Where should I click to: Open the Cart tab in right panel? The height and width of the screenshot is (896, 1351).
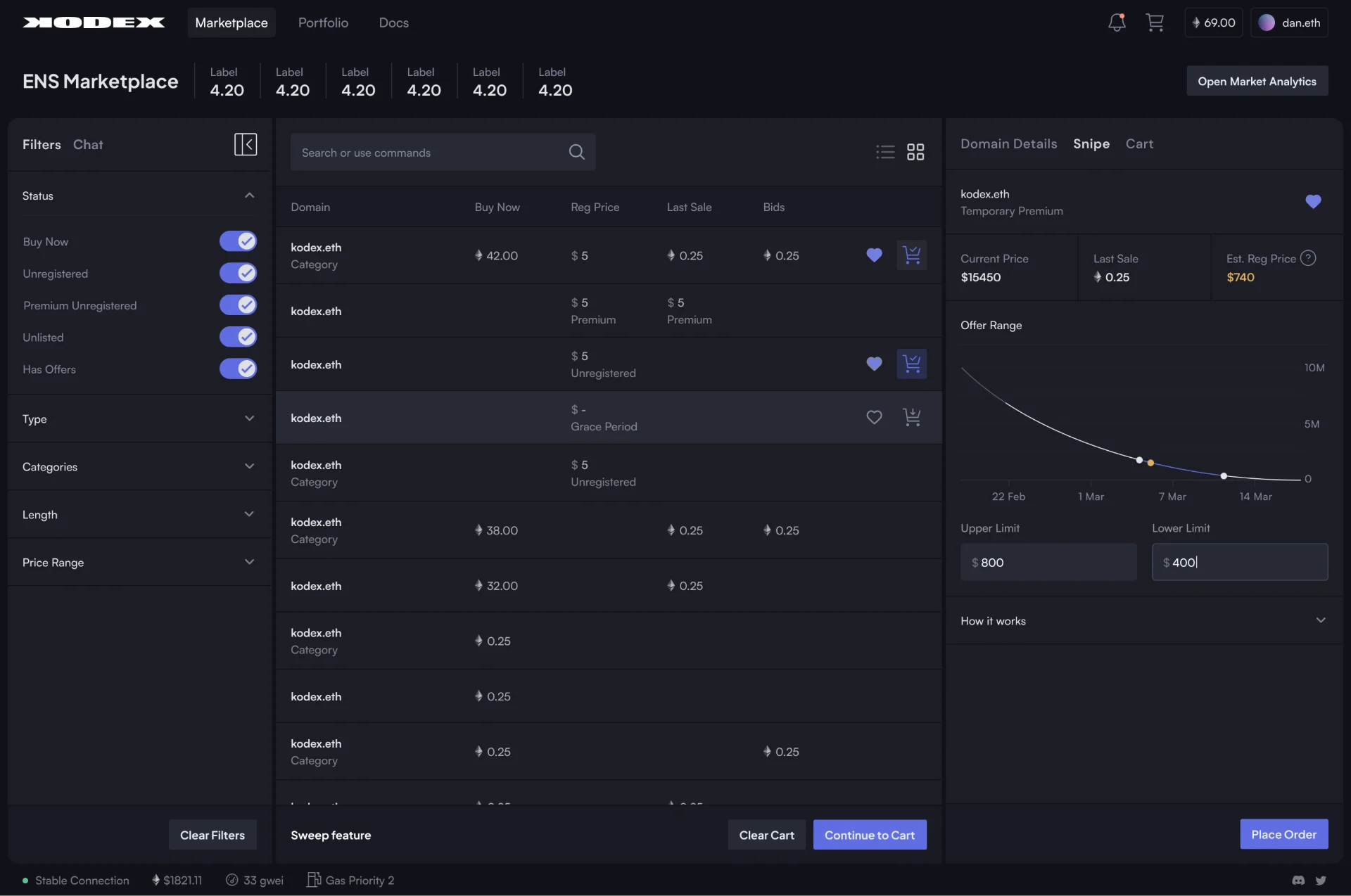(x=1139, y=143)
